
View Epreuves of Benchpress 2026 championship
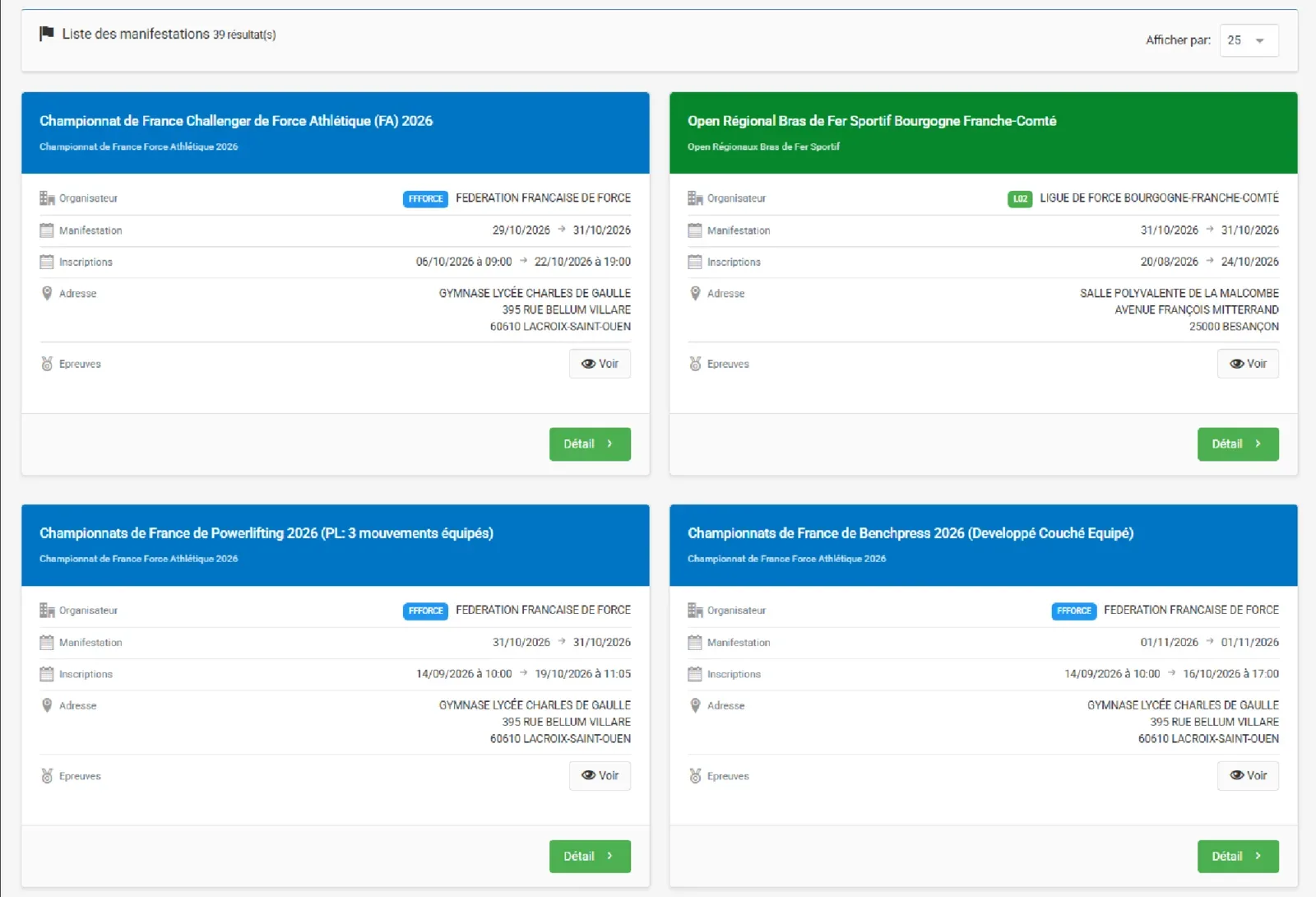click(1248, 775)
